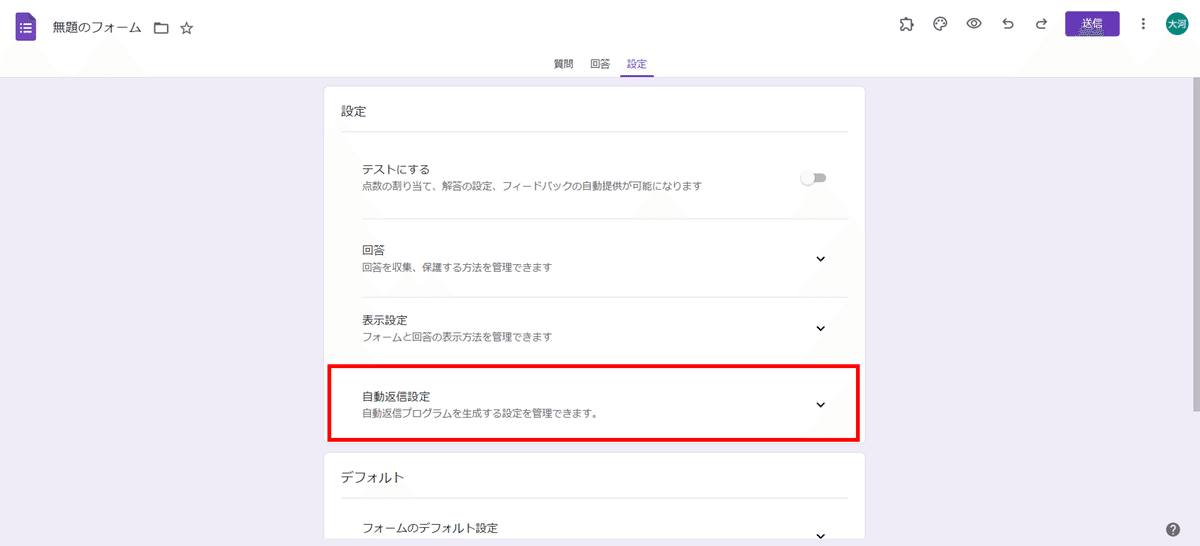Preview the form using the eye icon
This screenshot has height=546, width=1200.
(974, 24)
